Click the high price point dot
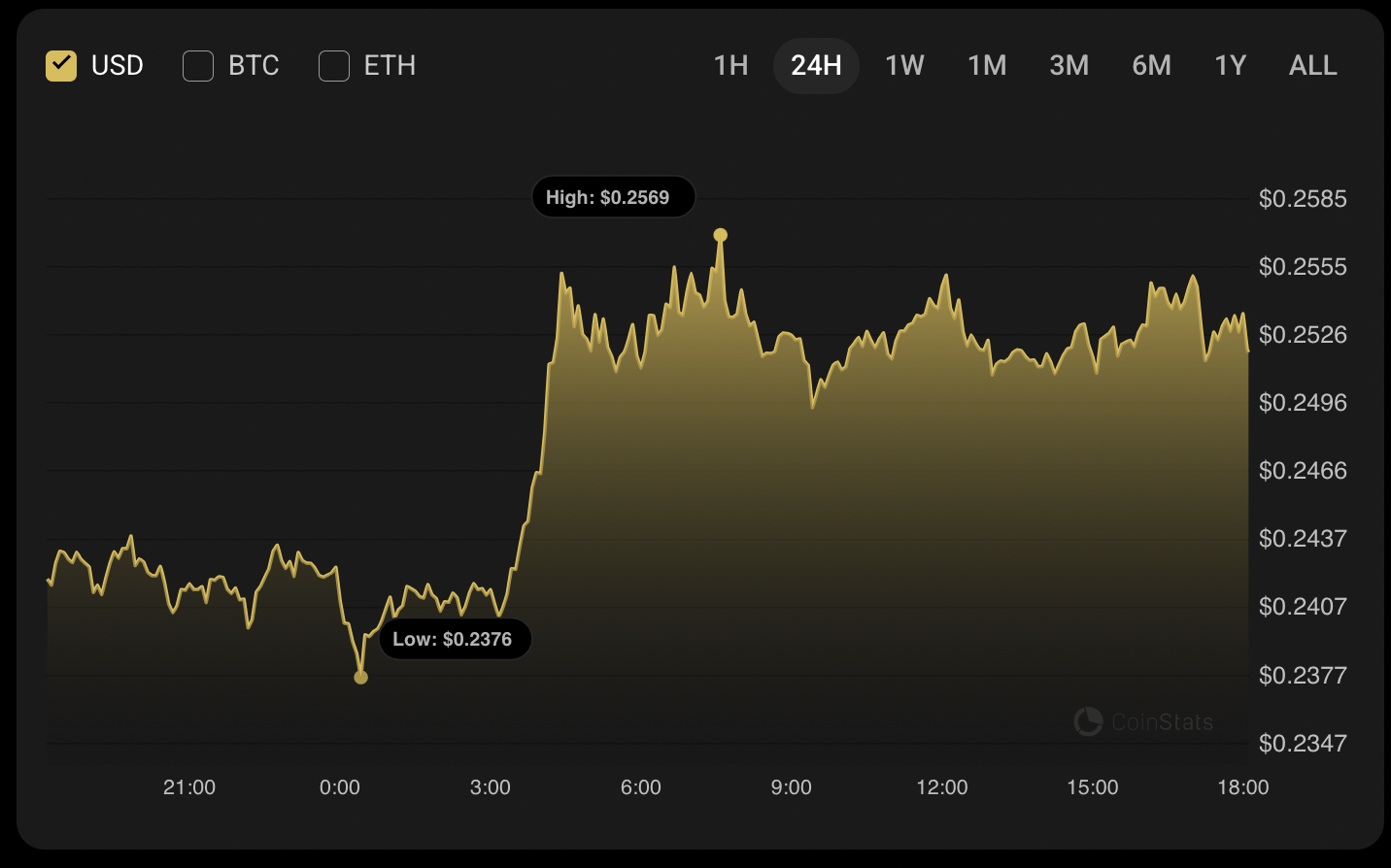 [721, 235]
